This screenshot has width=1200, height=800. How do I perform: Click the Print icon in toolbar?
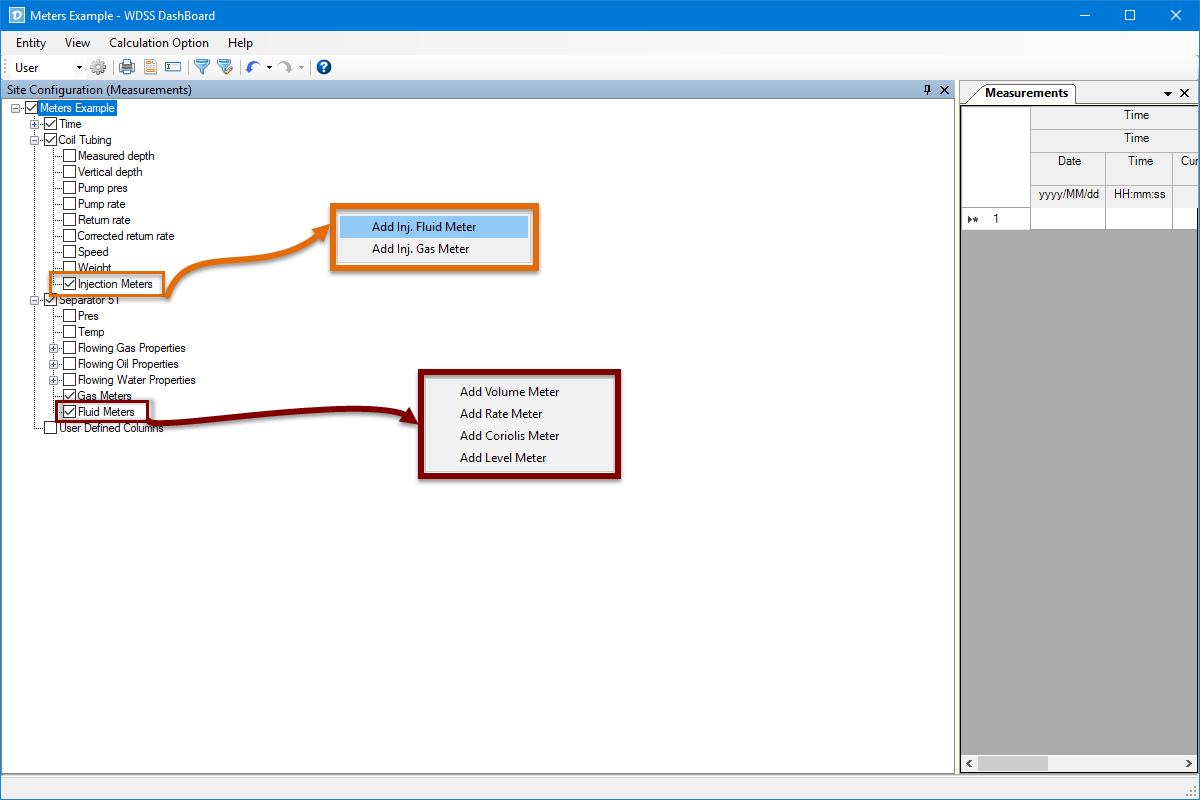[127, 67]
